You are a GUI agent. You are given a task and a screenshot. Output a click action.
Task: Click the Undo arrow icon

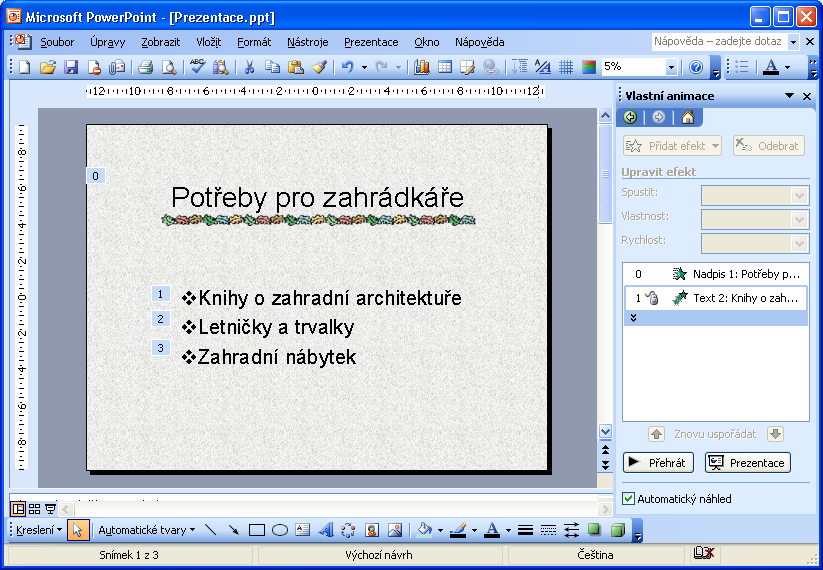[x=347, y=67]
